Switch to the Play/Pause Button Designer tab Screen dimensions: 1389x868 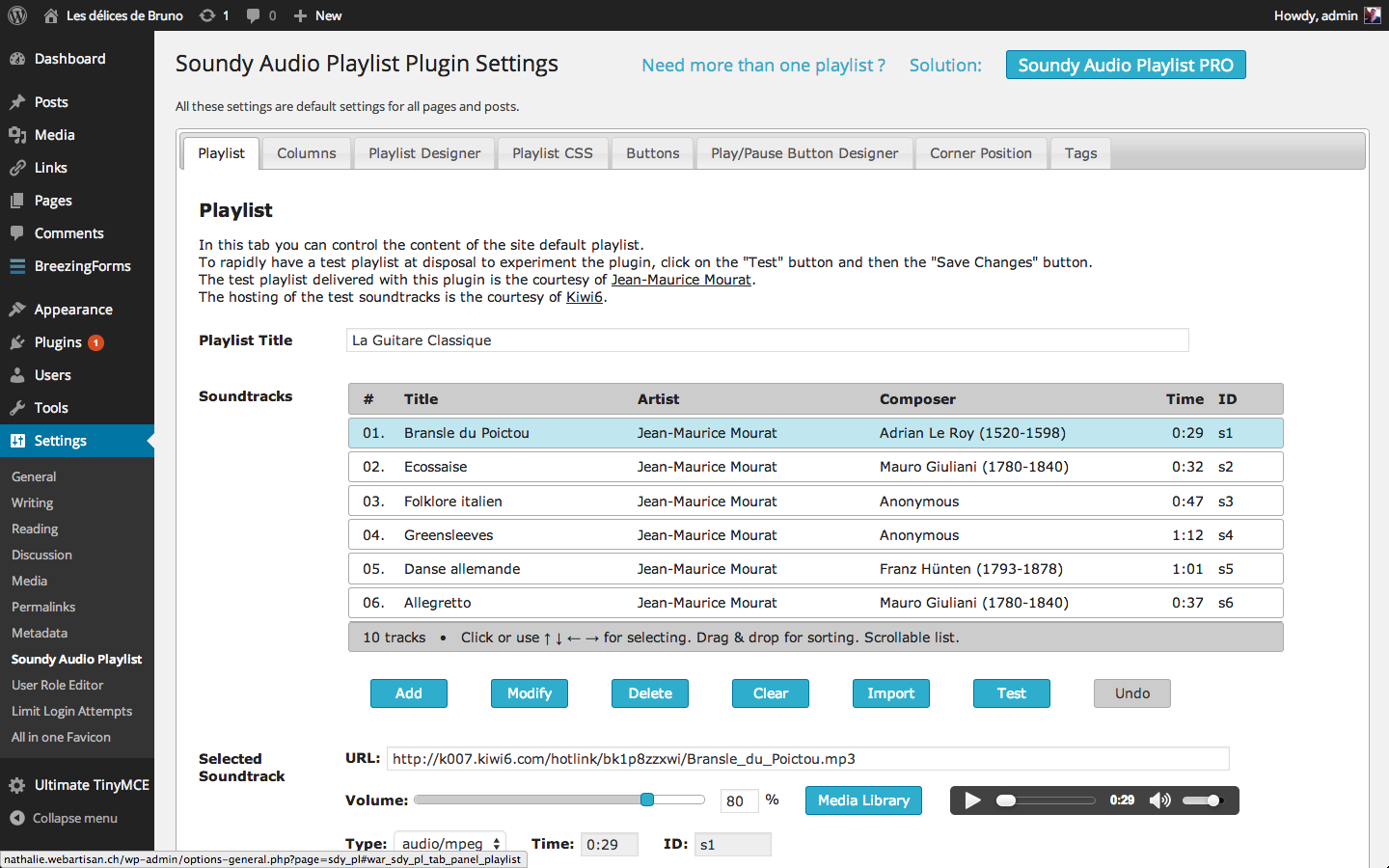[x=804, y=153]
